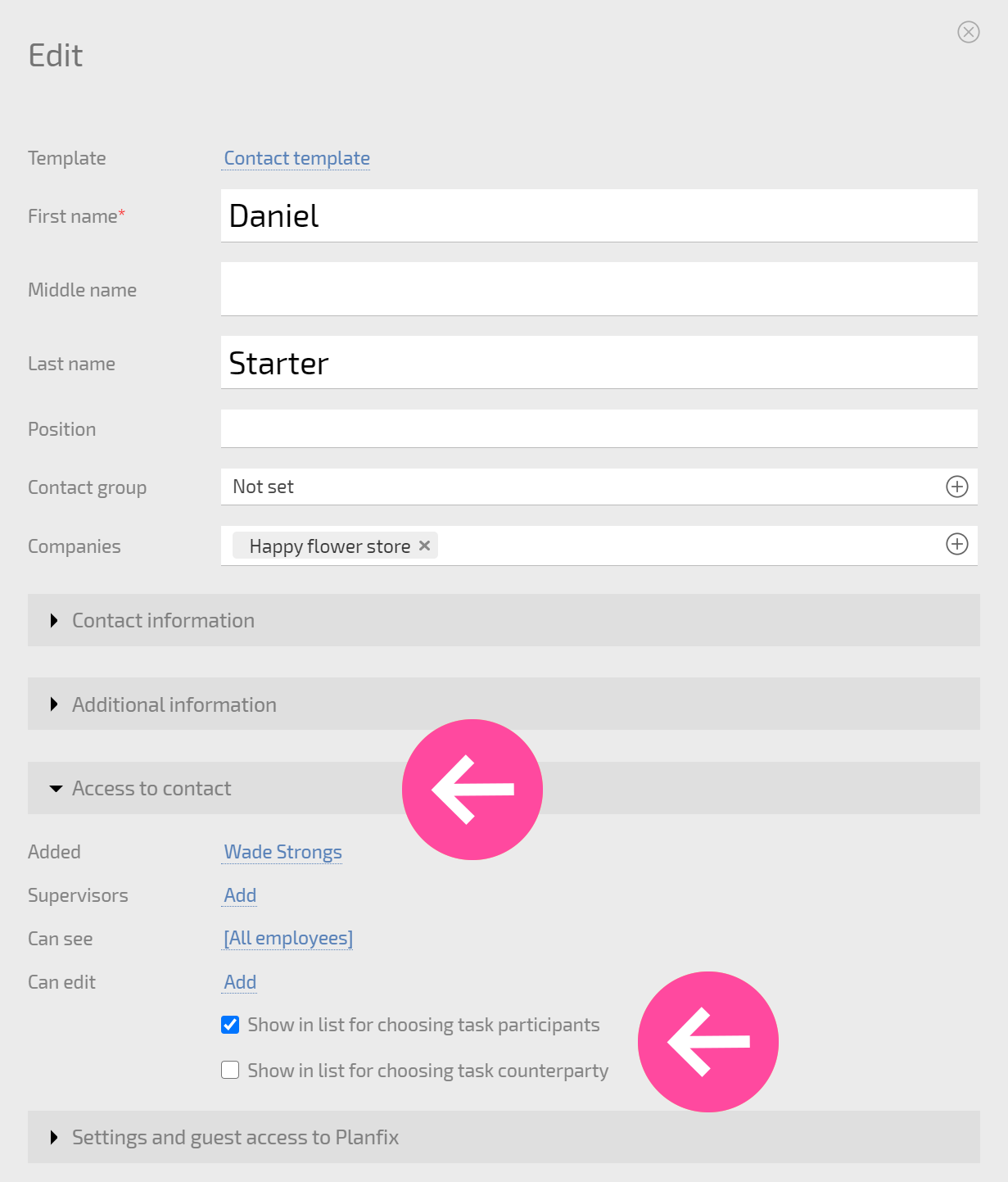Click into the First name field
Screen dimensions: 1008x1182
pos(599,215)
